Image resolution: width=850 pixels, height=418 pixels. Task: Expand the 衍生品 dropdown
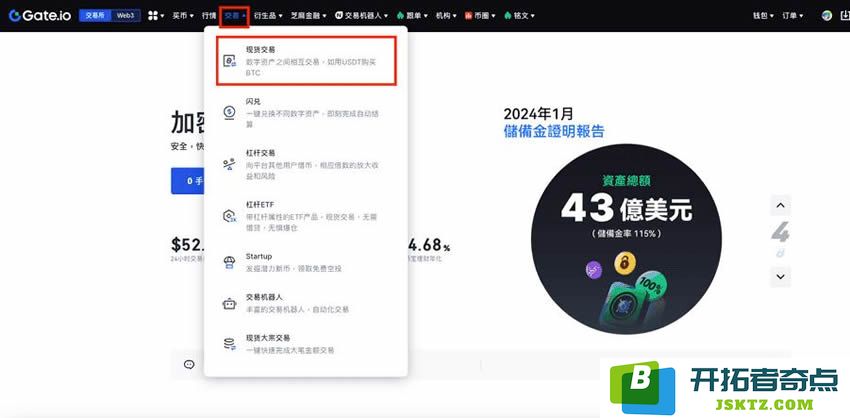tap(268, 16)
